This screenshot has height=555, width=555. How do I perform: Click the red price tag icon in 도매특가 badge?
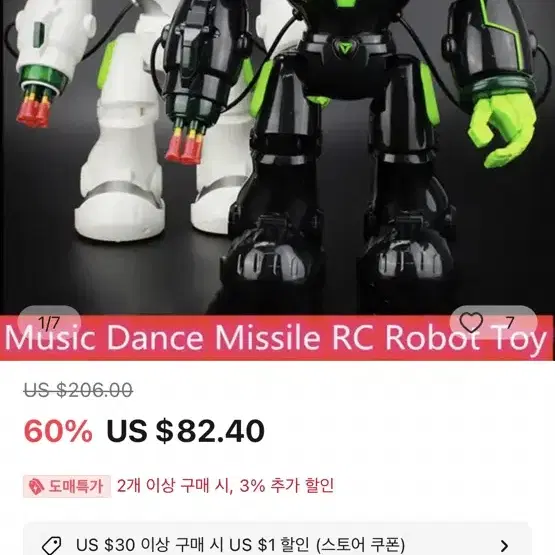point(36,487)
